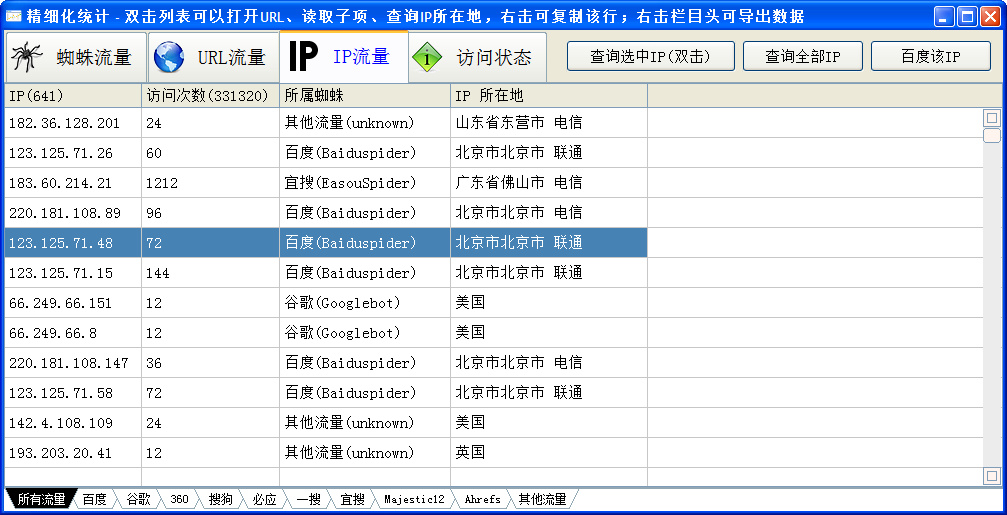
Task: Select row with IP 220.181.108.147
Action: click(326, 363)
